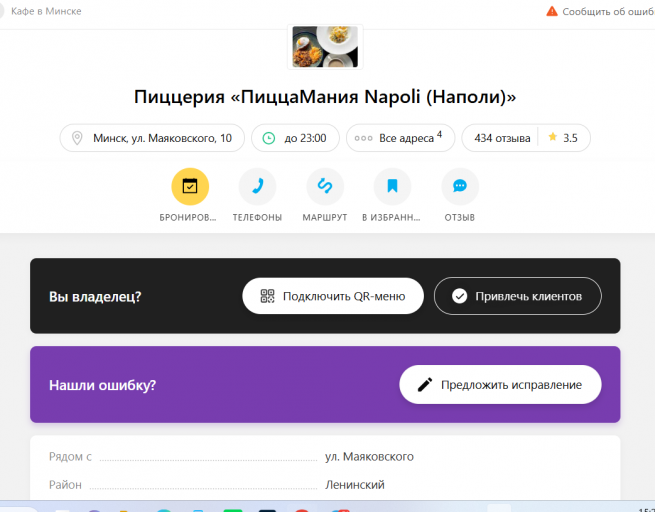Click the pencil icon in correction button

[x=425, y=385]
